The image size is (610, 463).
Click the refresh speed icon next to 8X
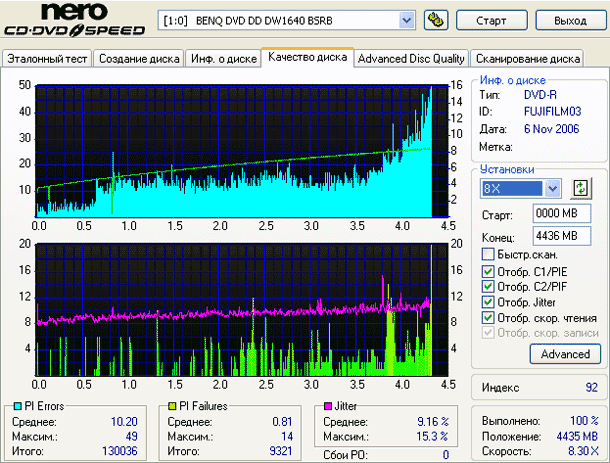[580, 188]
